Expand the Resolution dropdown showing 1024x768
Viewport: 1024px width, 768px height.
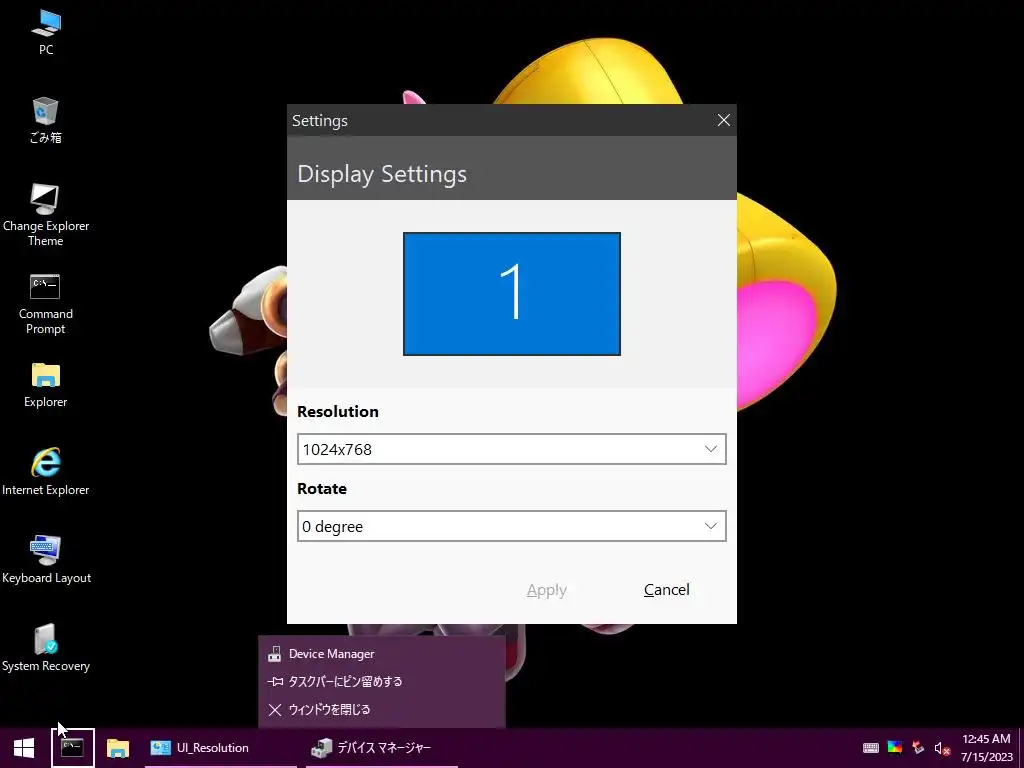tap(511, 449)
